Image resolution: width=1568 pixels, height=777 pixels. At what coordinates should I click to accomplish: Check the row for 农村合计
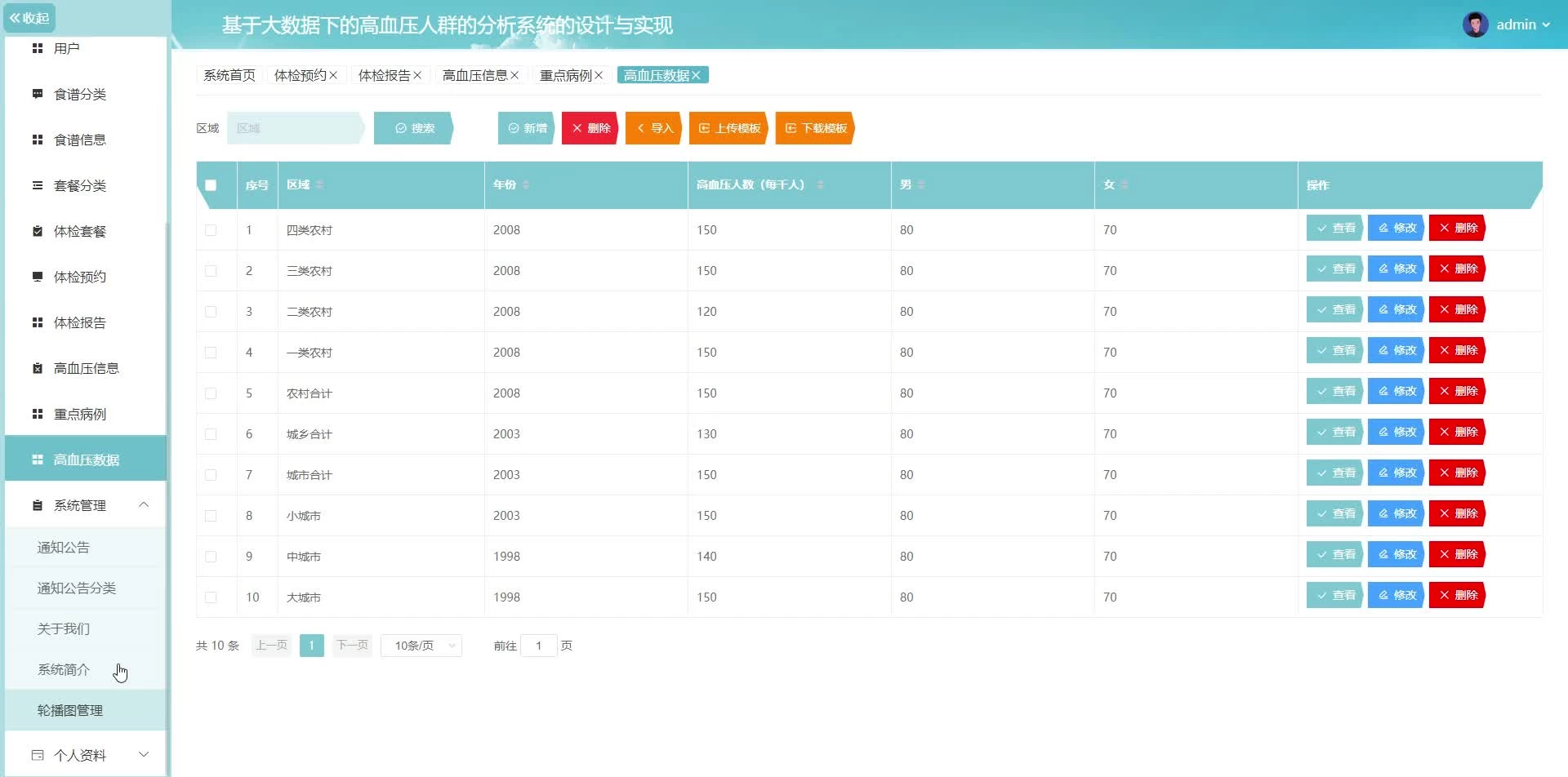pos(211,393)
